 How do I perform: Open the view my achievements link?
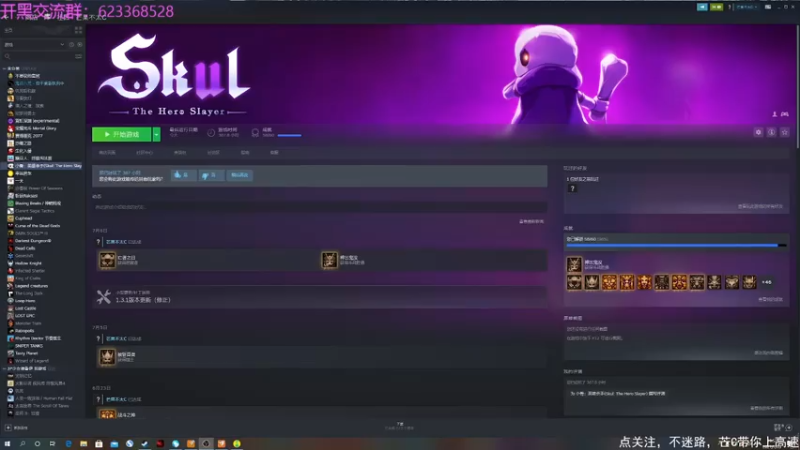coord(770,299)
